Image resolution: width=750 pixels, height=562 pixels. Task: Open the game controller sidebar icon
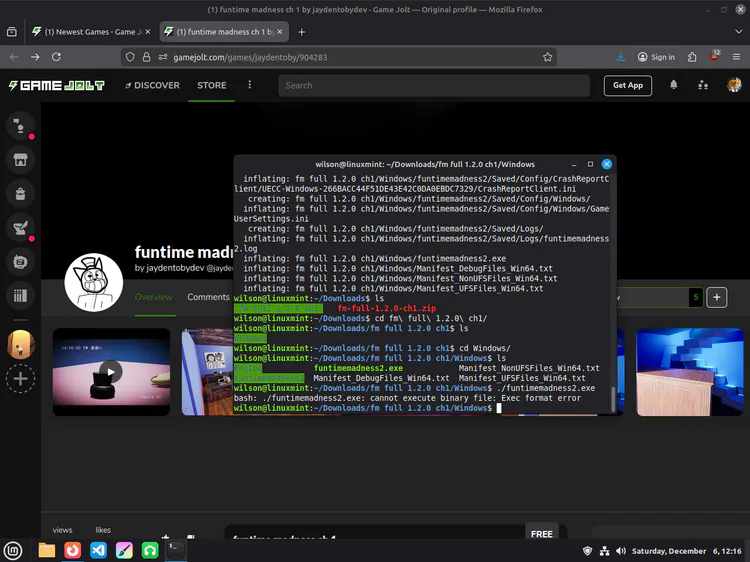pyautogui.click(x=20, y=262)
